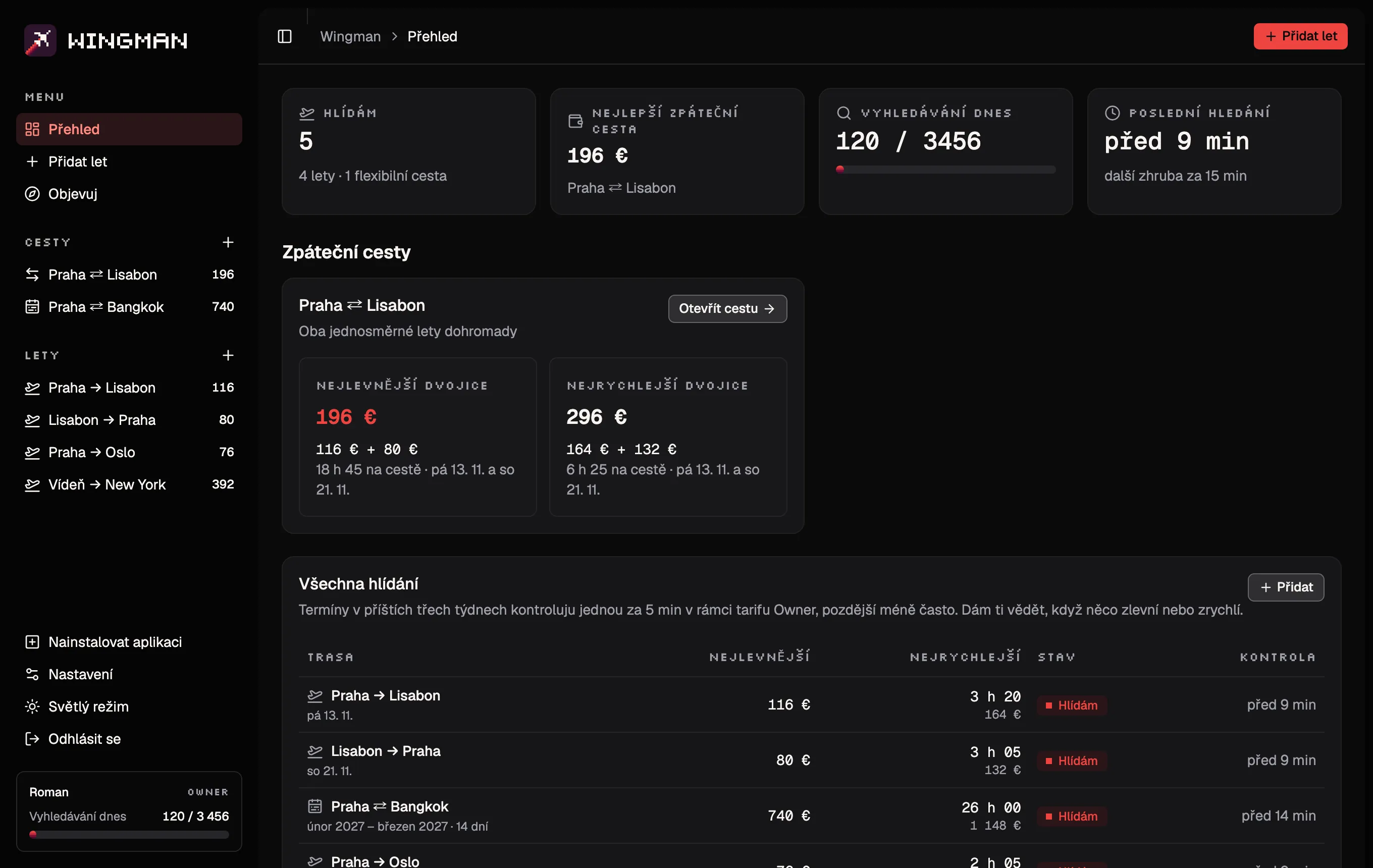The height and width of the screenshot is (868, 1373).
Task: Click the red Přidat let button
Action: click(x=1300, y=36)
